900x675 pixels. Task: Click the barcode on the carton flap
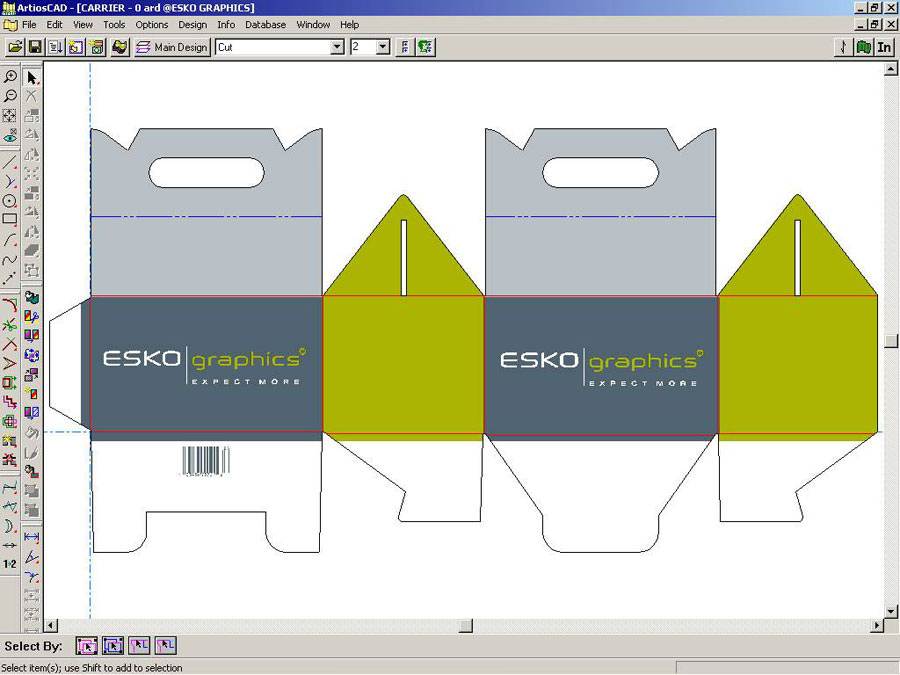point(206,461)
